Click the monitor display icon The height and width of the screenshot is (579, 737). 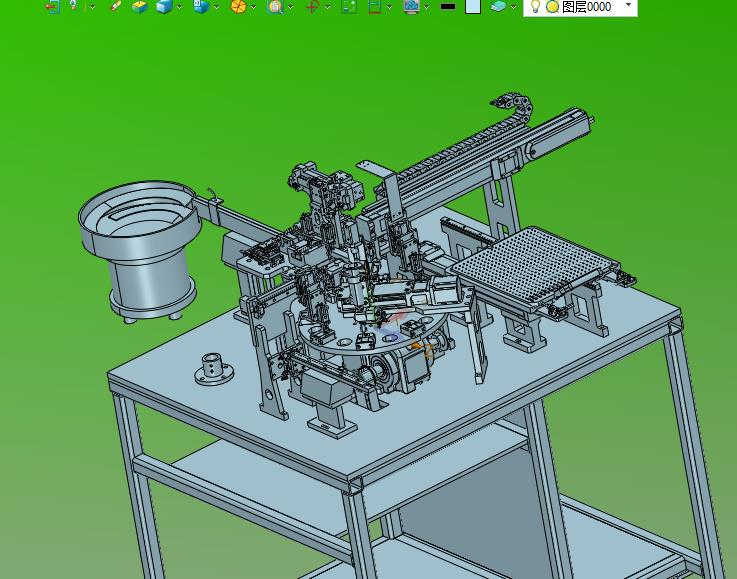tap(411, 6)
